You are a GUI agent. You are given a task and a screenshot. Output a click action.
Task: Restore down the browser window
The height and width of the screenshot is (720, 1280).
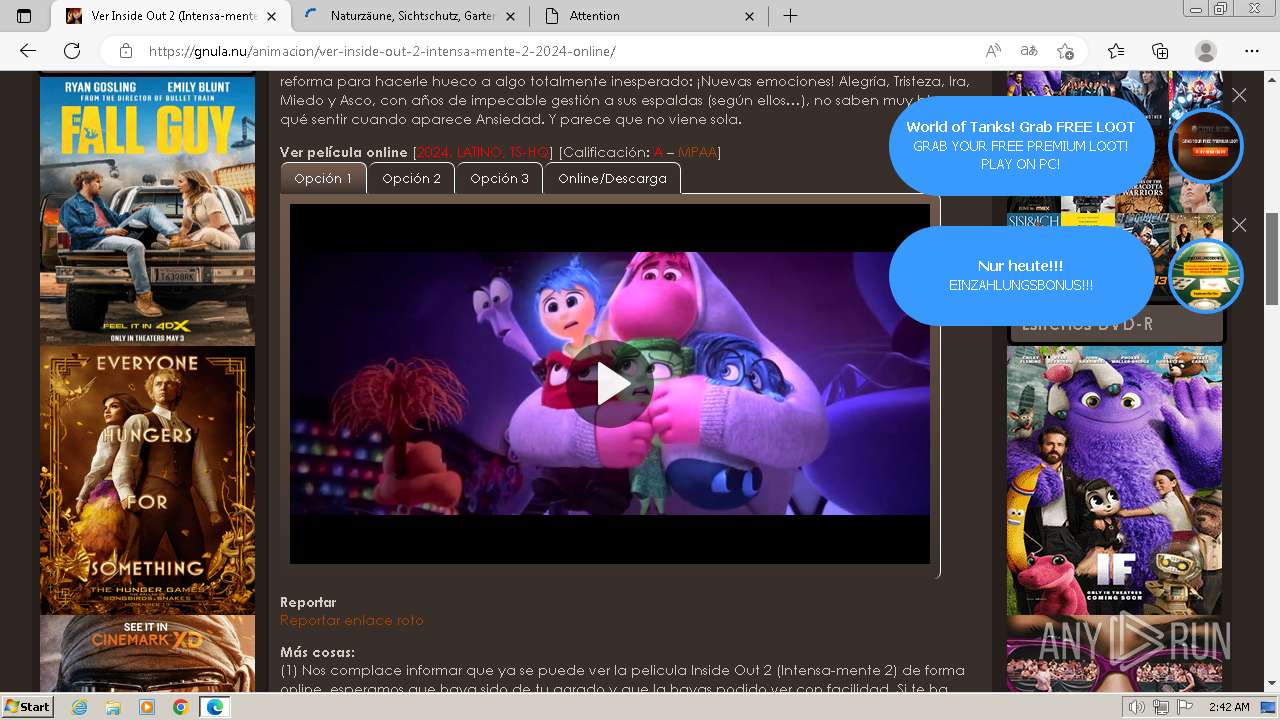point(1220,9)
